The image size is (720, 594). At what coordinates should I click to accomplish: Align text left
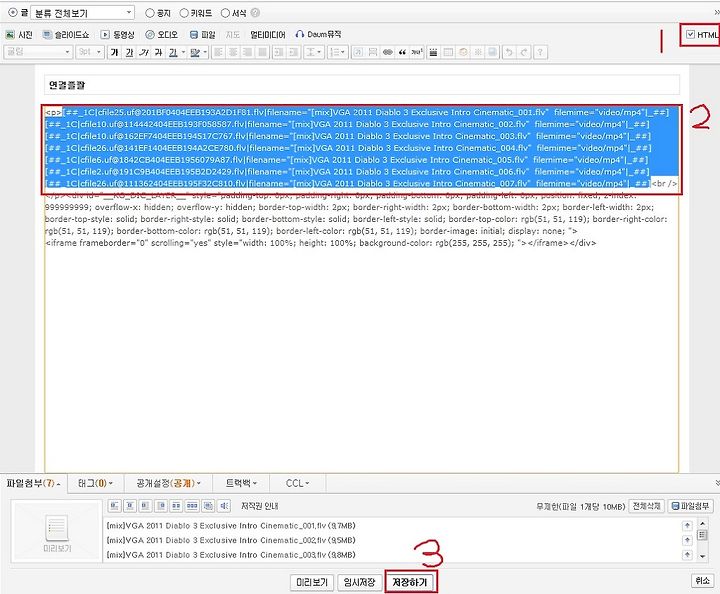tap(218, 52)
